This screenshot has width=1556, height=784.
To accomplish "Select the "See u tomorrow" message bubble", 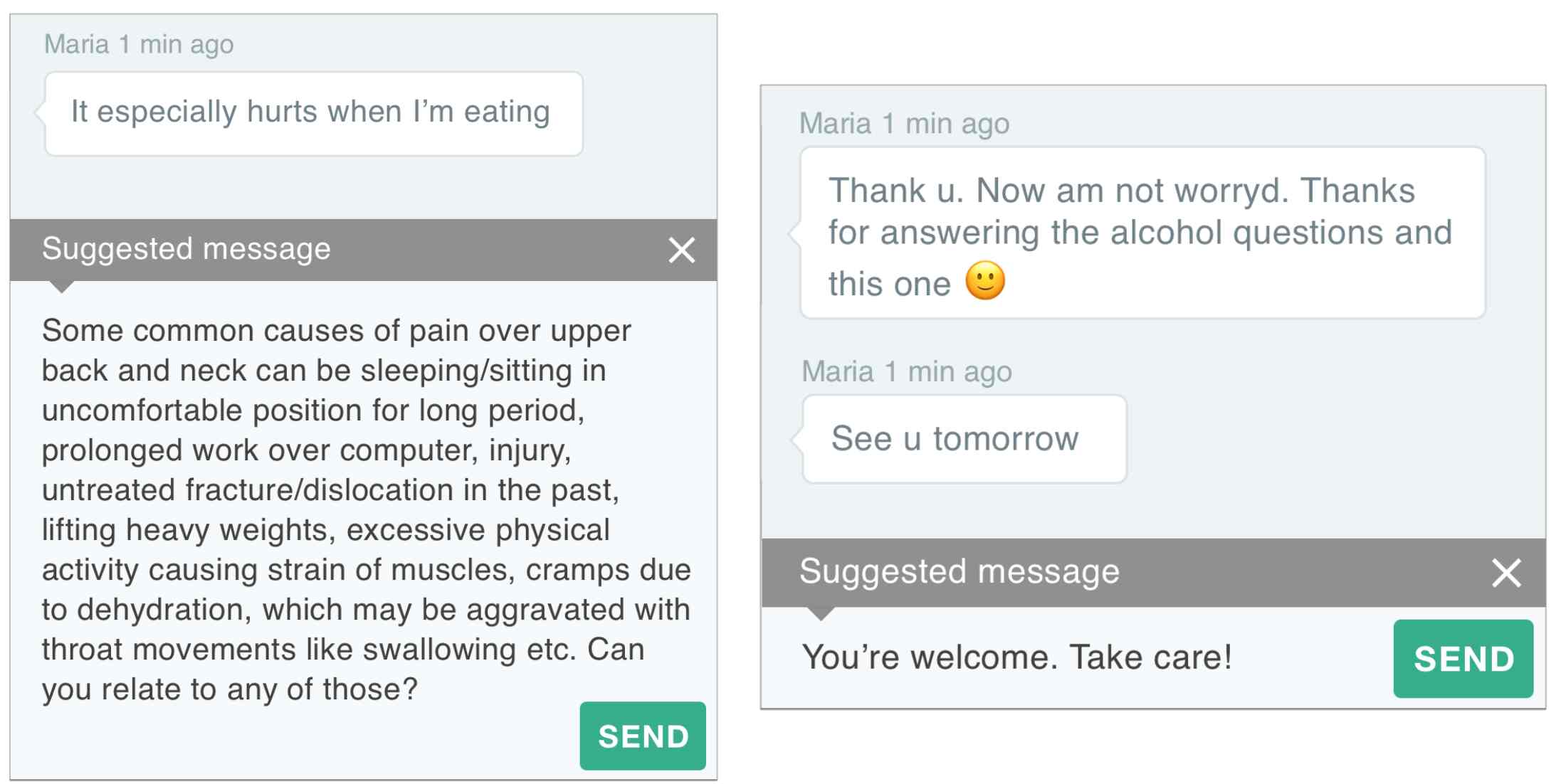I will pyautogui.click(x=964, y=439).
